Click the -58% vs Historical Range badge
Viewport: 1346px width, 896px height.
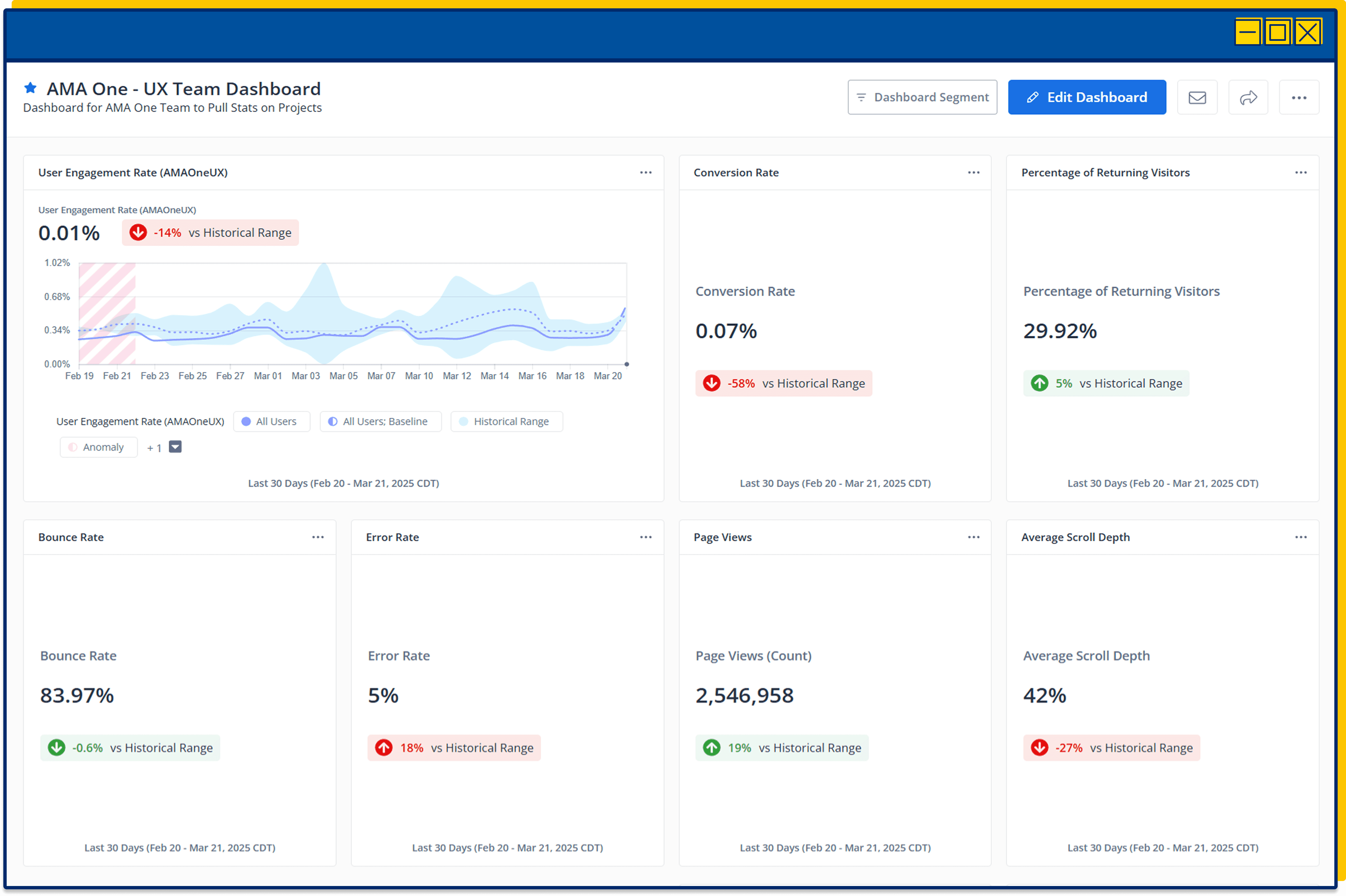click(783, 383)
